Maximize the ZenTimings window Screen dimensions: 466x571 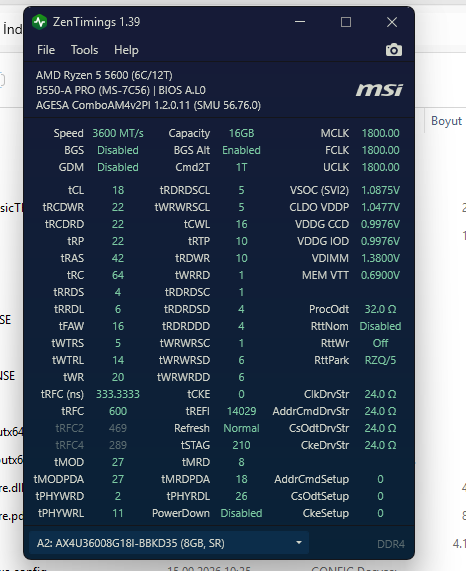(345, 22)
